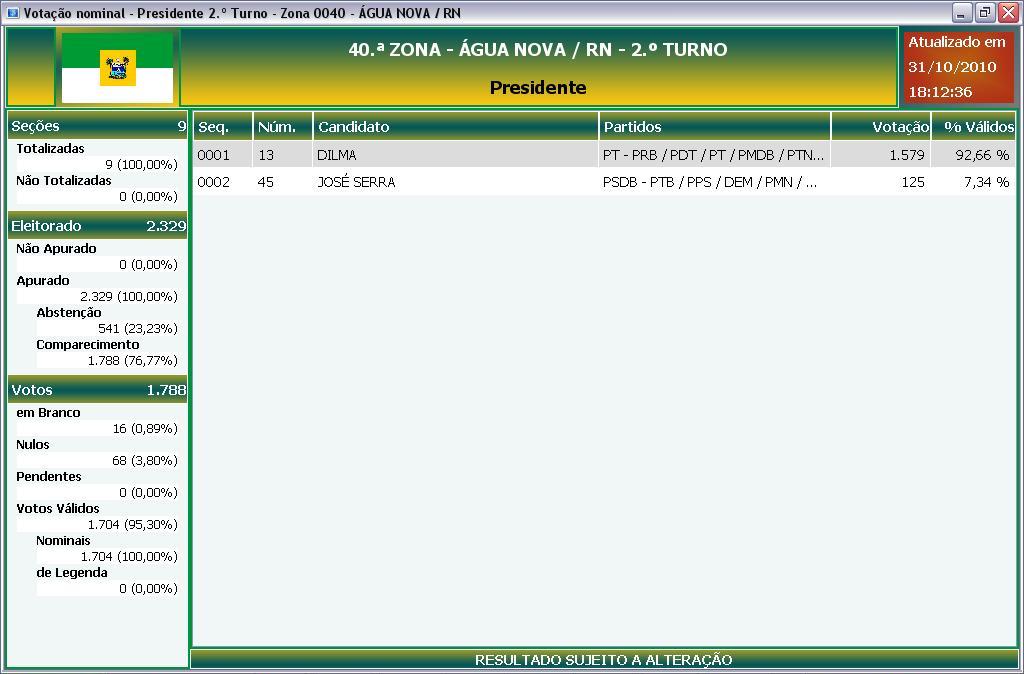
Task: Click the Não Totalizadas label
Action: click(64, 180)
